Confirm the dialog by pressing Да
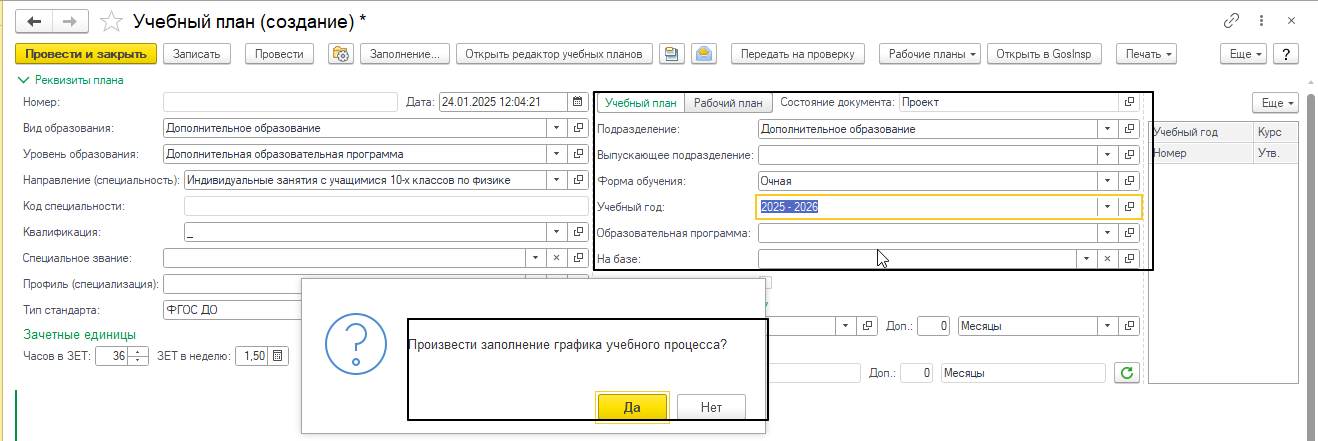The image size is (1318, 441). pyautogui.click(x=631, y=407)
